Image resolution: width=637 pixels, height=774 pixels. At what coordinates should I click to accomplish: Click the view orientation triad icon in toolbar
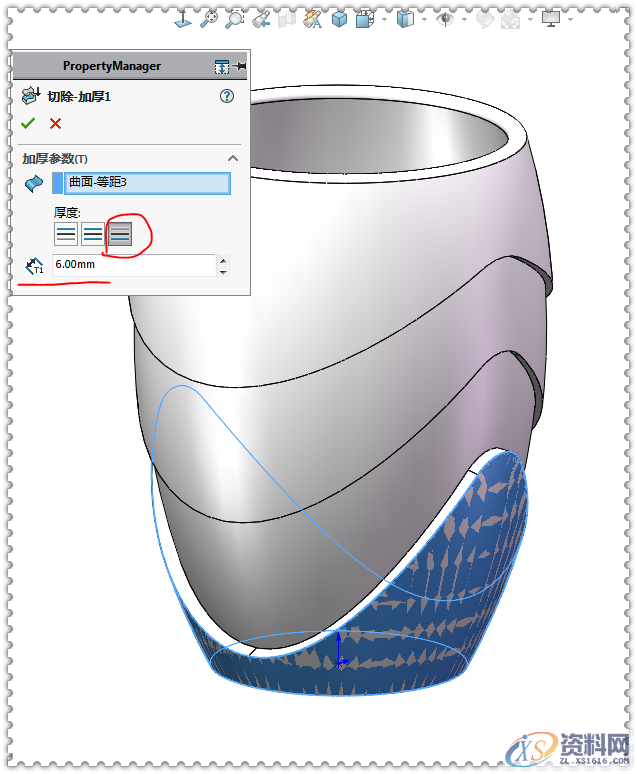coord(183,19)
